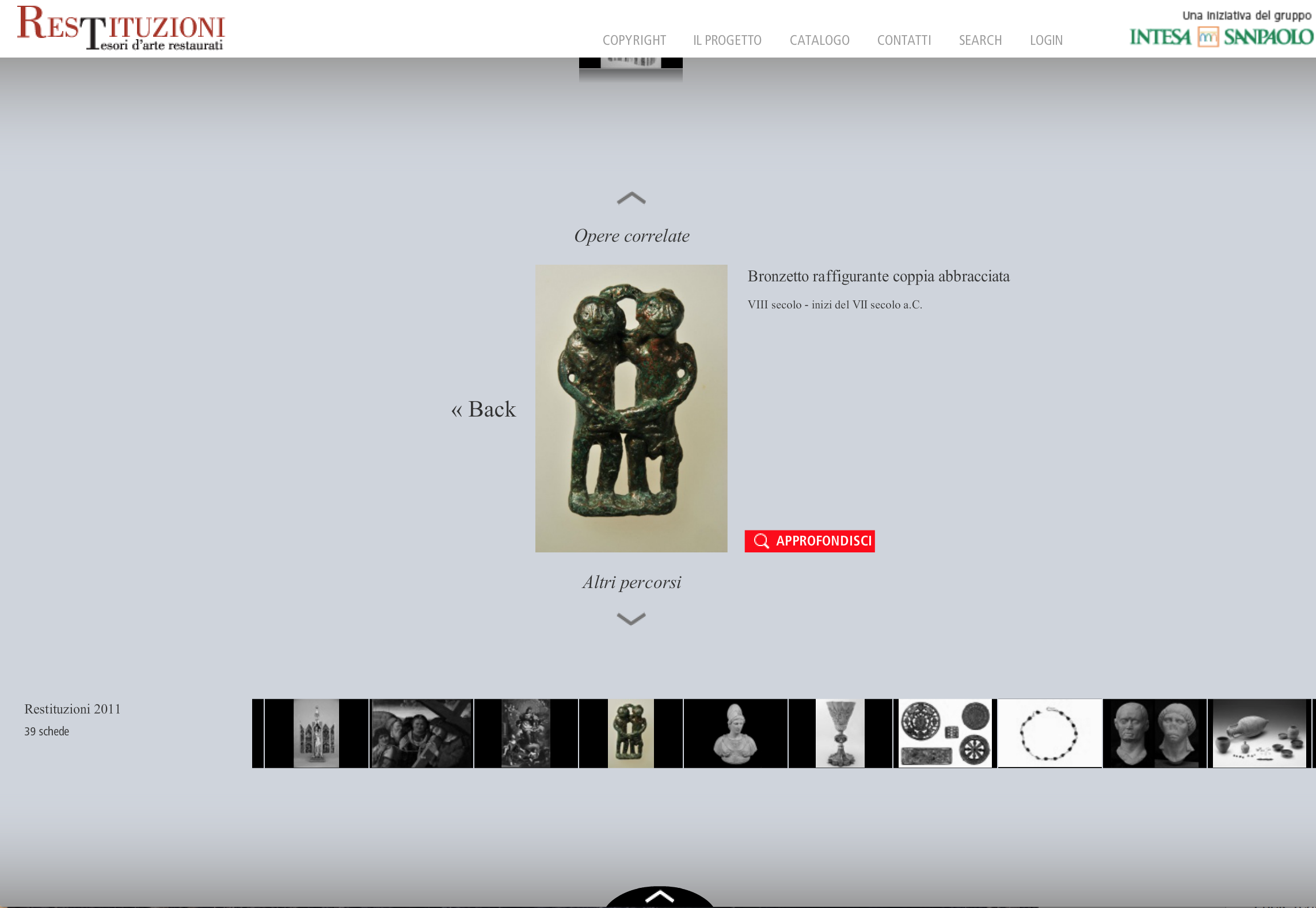Select the altarpiece triptych thumbnail in the strip
The width and height of the screenshot is (1316, 908).
click(316, 733)
